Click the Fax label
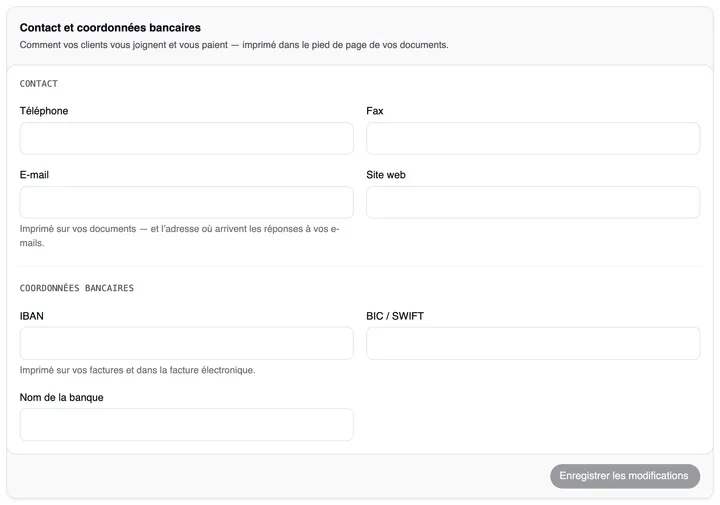 [375, 111]
